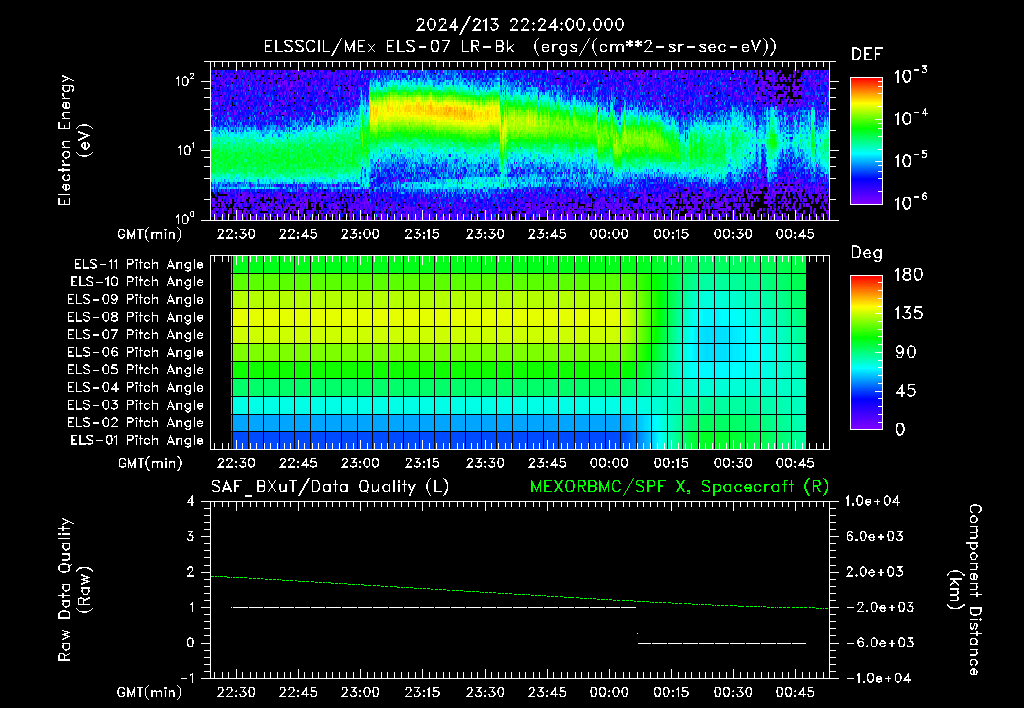This screenshot has width=1024, height=708.
Task: Click the spectrogram's 00:00 time tick label
Action: click(609, 234)
